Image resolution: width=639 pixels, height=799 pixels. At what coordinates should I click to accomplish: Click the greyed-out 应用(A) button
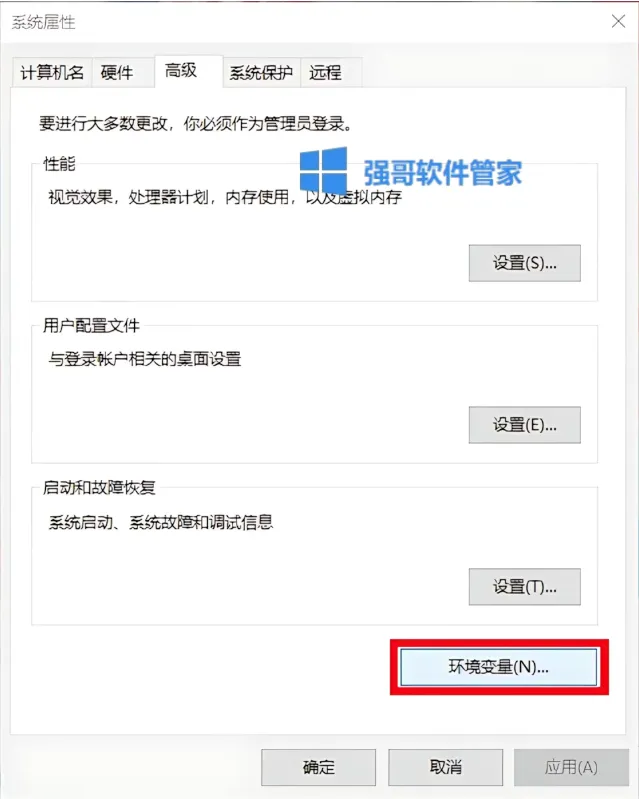click(571, 767)
